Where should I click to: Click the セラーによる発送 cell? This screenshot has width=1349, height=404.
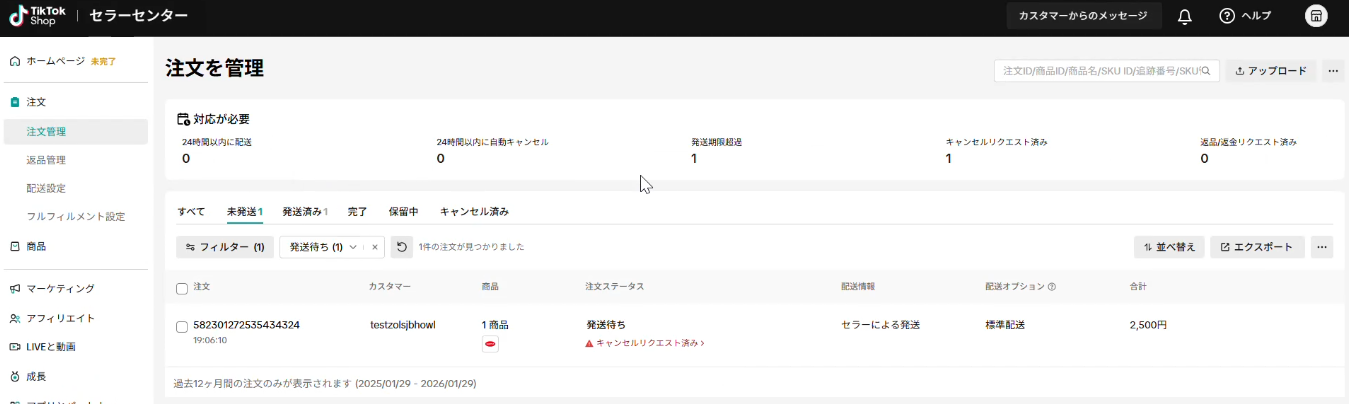(881, 325)
